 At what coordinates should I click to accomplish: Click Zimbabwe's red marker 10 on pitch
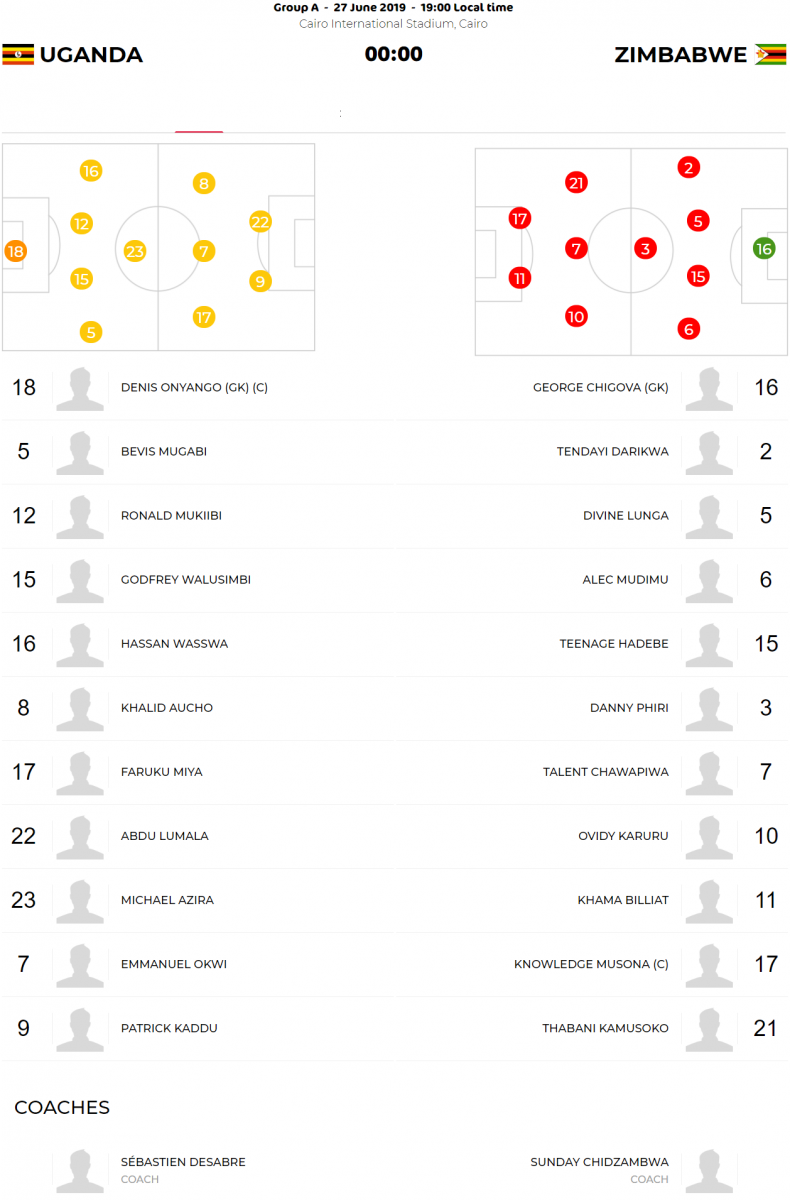pyautogui.click(x=575, y=317)
